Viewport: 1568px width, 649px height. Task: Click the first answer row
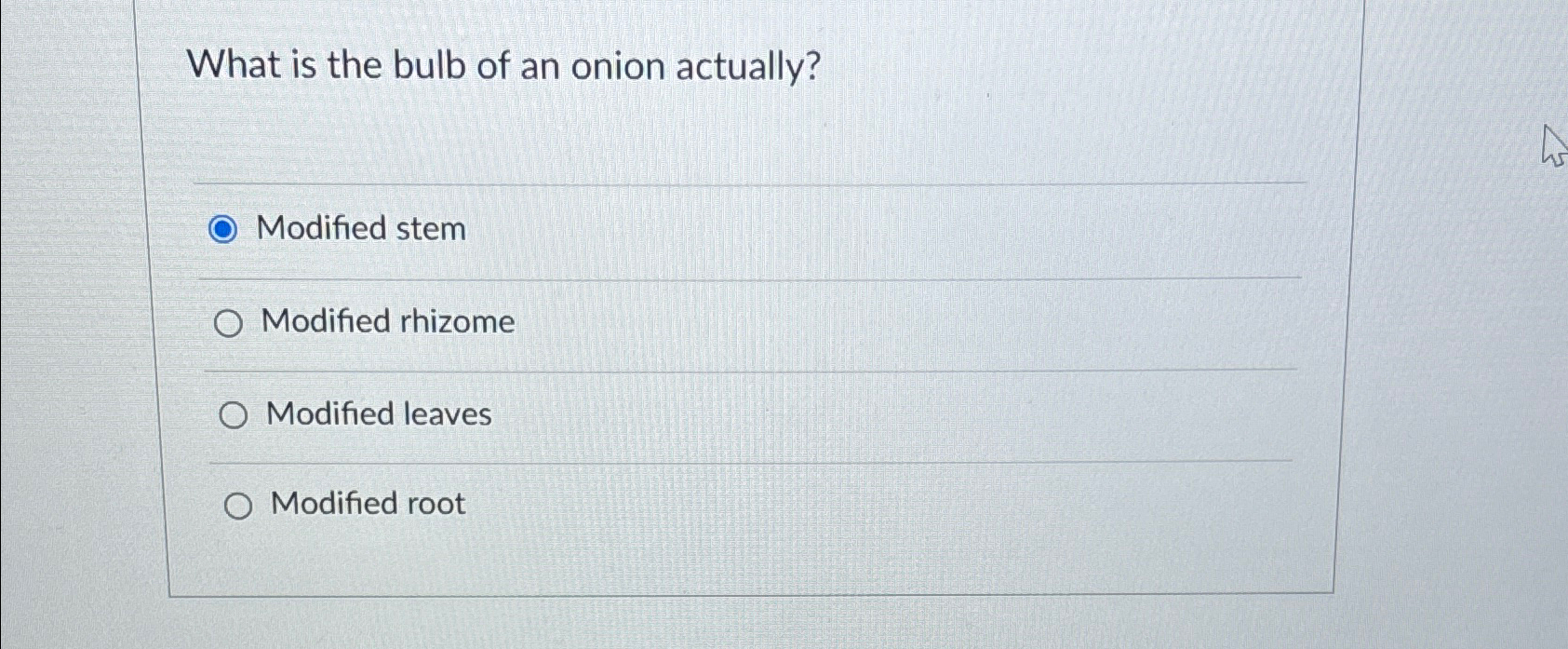click(x=651, y=229)
